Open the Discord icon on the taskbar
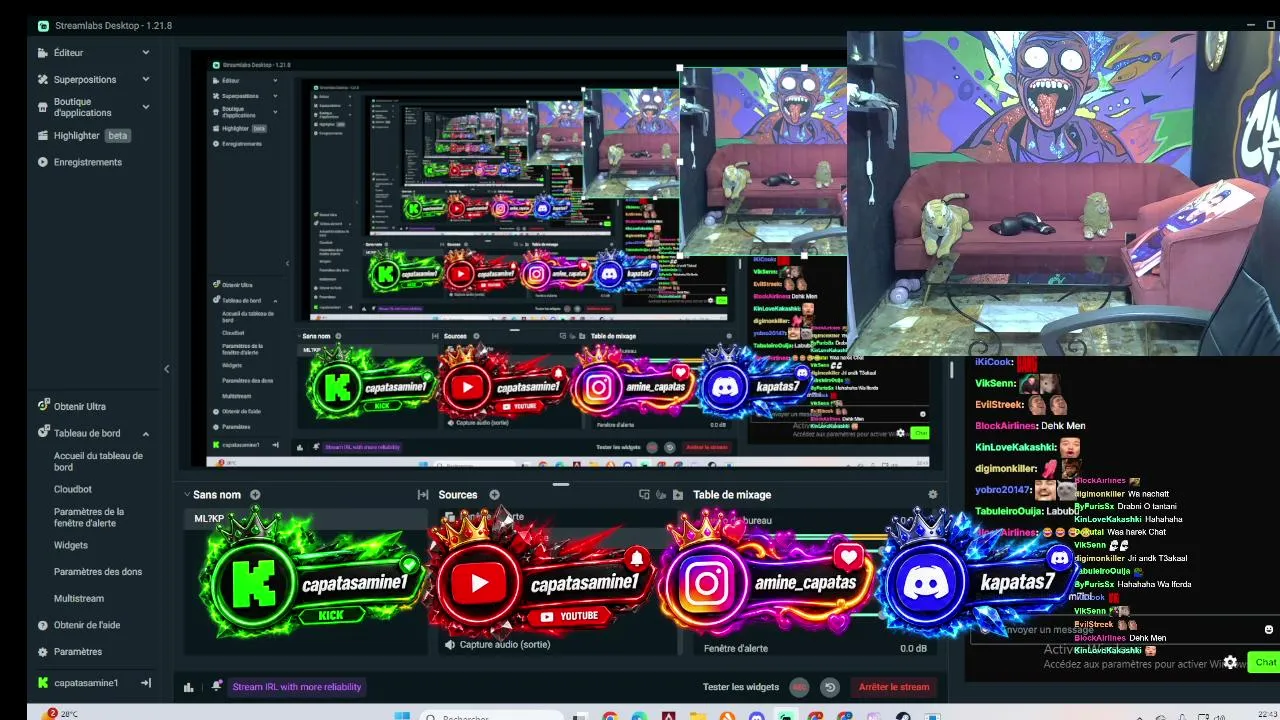The width and height of the screenshot is (1280, 720). coord(757,716)
